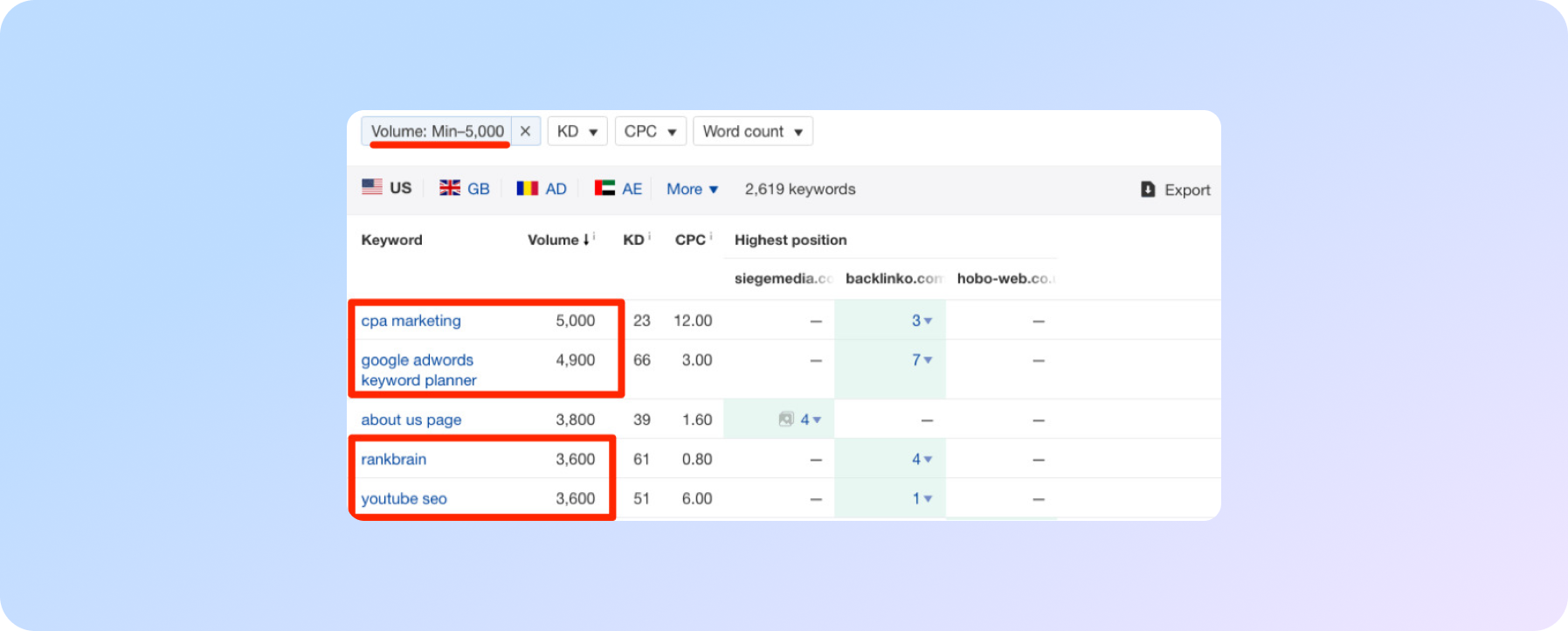The image size is (1568, 631).
Task: Click the Export download icon
Action: click(x=1148, y=190)
